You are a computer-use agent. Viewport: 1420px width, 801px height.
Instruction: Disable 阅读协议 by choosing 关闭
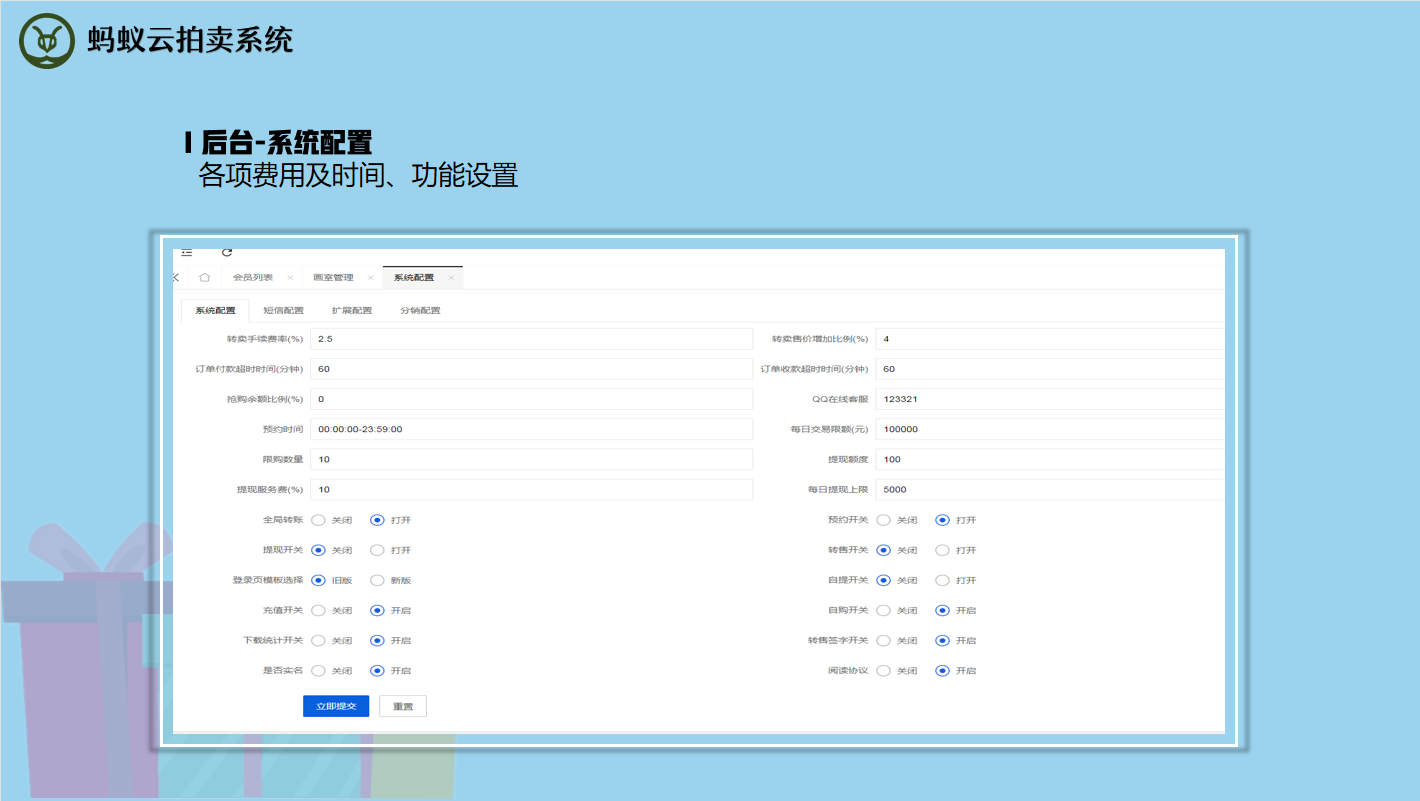point(883,671)
